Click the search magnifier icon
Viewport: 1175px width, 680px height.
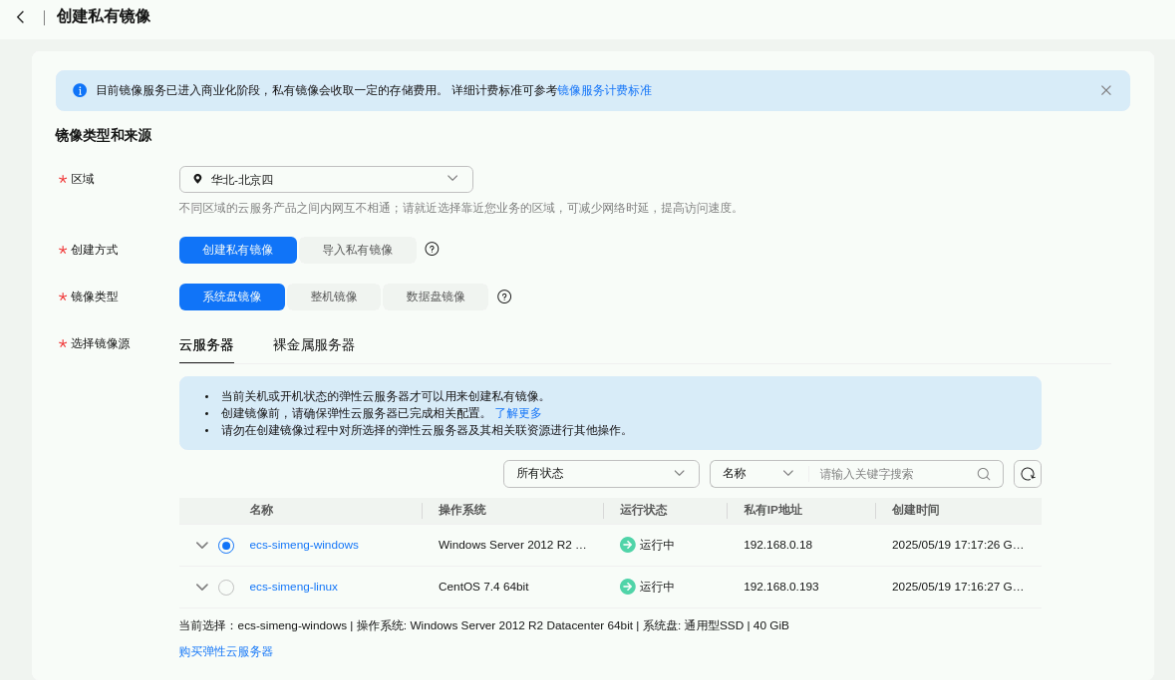[983, 474]
